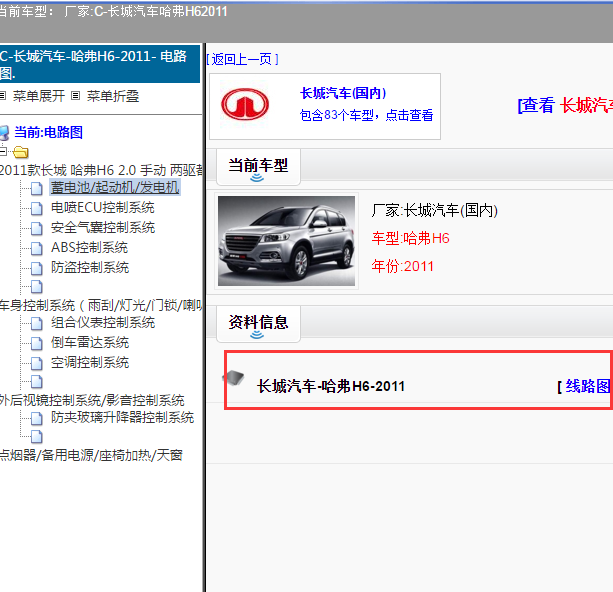The height and width of the screenshot is (592, 613).
Task: Open 蓄电池/起动机/发电机 tree item
Action: (115, 188)
